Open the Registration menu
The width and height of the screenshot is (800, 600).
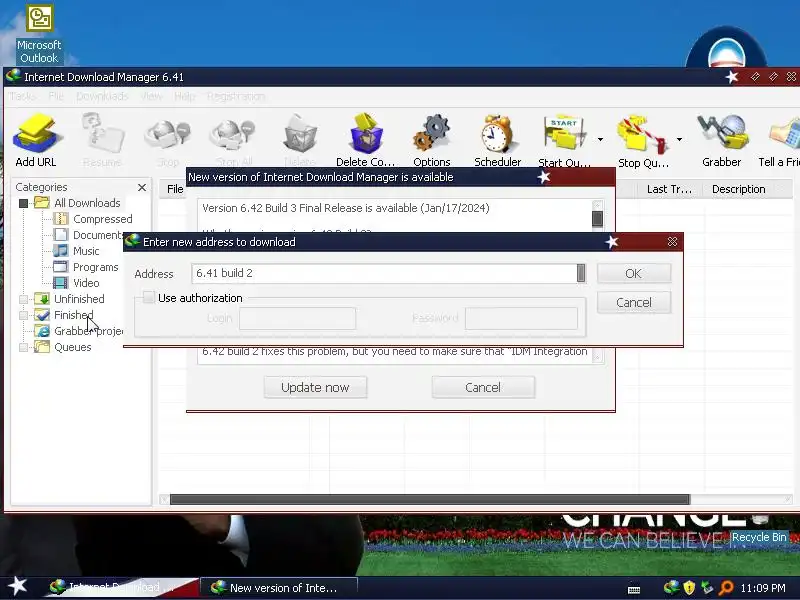coord(236,96)
